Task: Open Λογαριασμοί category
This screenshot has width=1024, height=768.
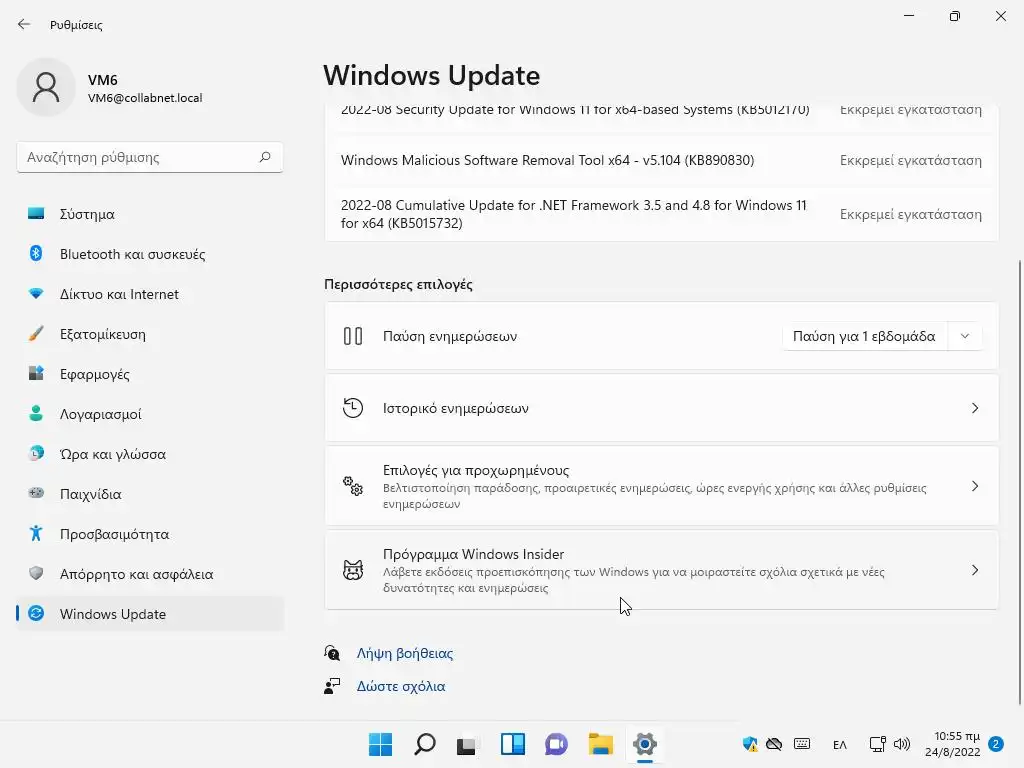Action: click(x=150, y=414)
